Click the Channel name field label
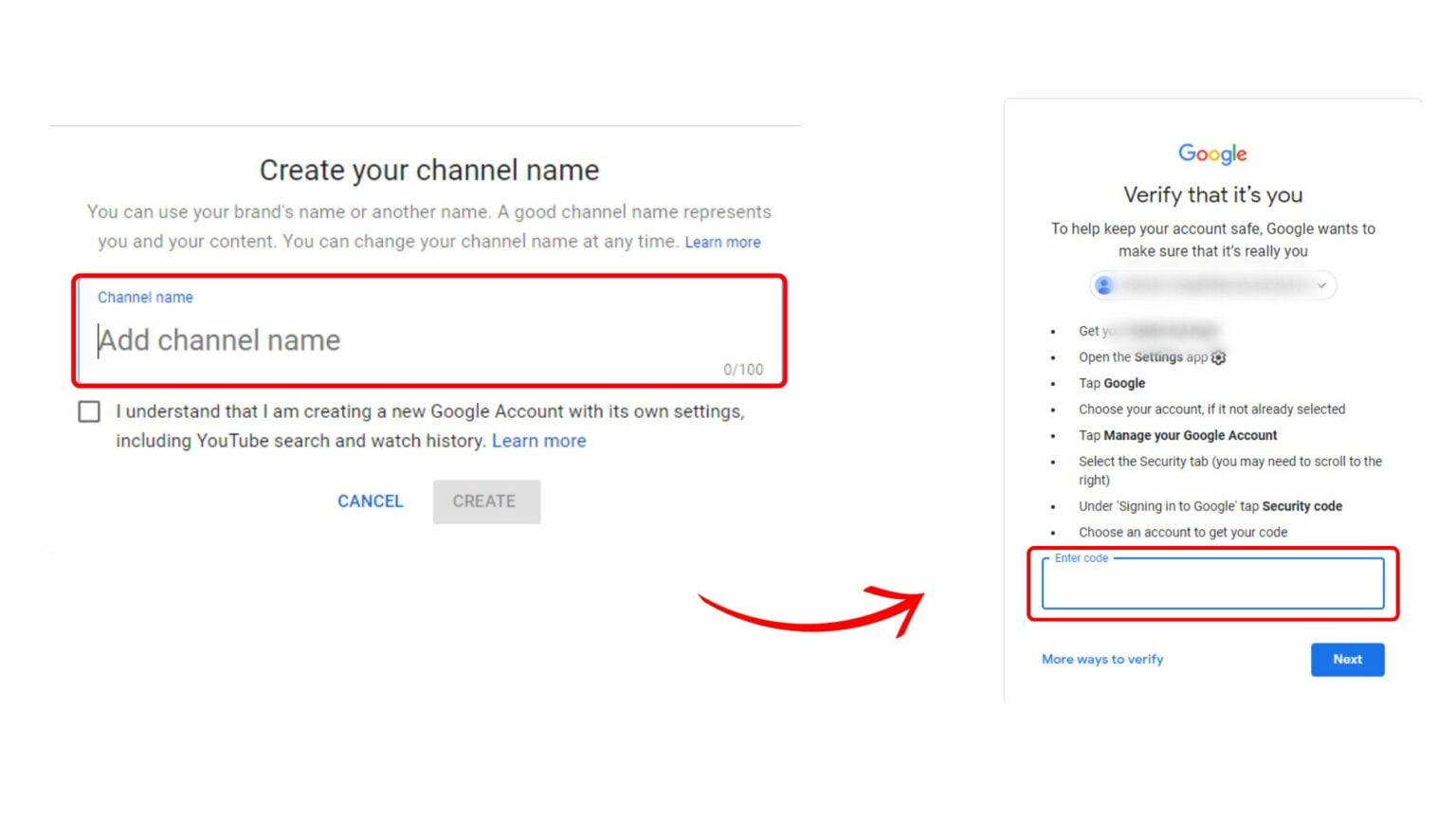This screenshot has width=1456, height=819. point(145,297)
